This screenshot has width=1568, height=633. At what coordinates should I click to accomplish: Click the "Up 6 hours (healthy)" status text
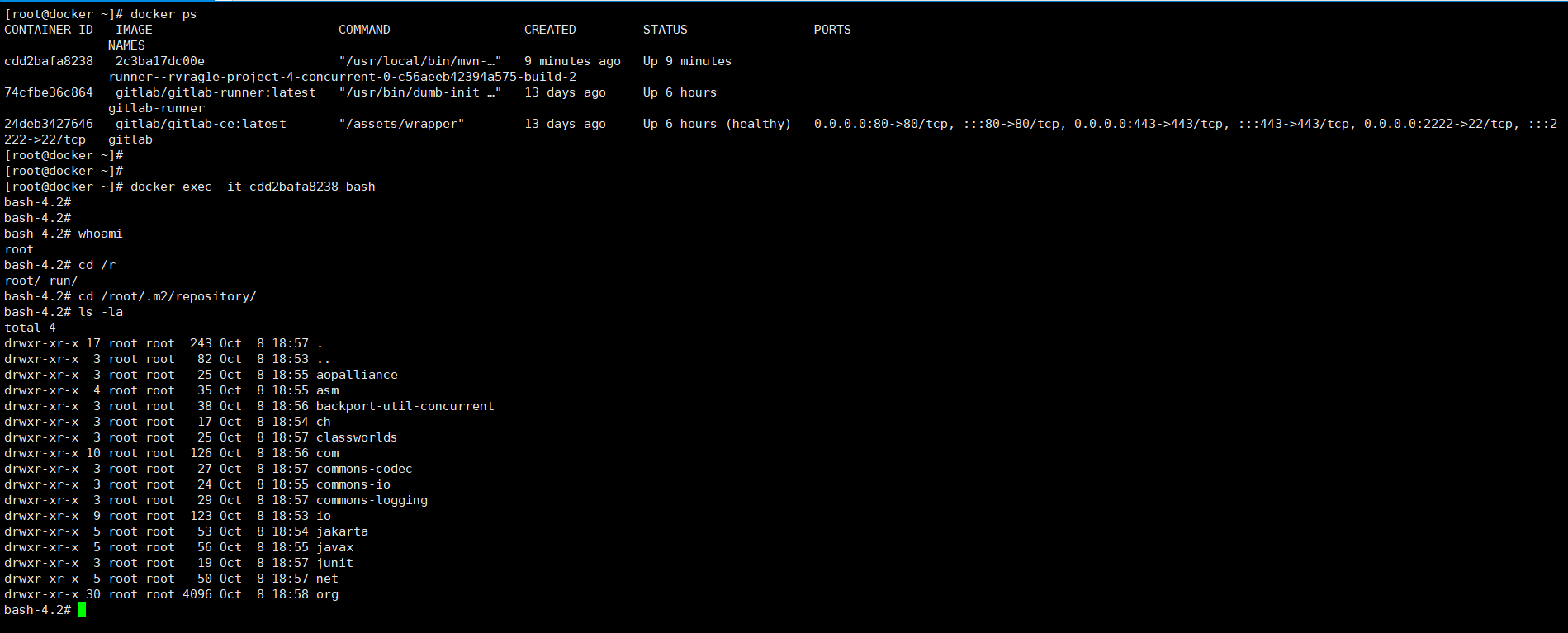point(717,124)
